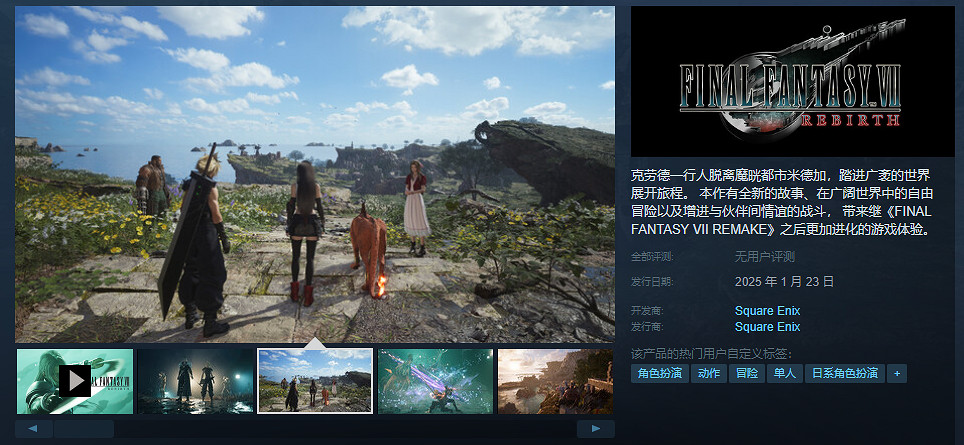Play the trailer video thumbnail

click(x=75, y=381)
